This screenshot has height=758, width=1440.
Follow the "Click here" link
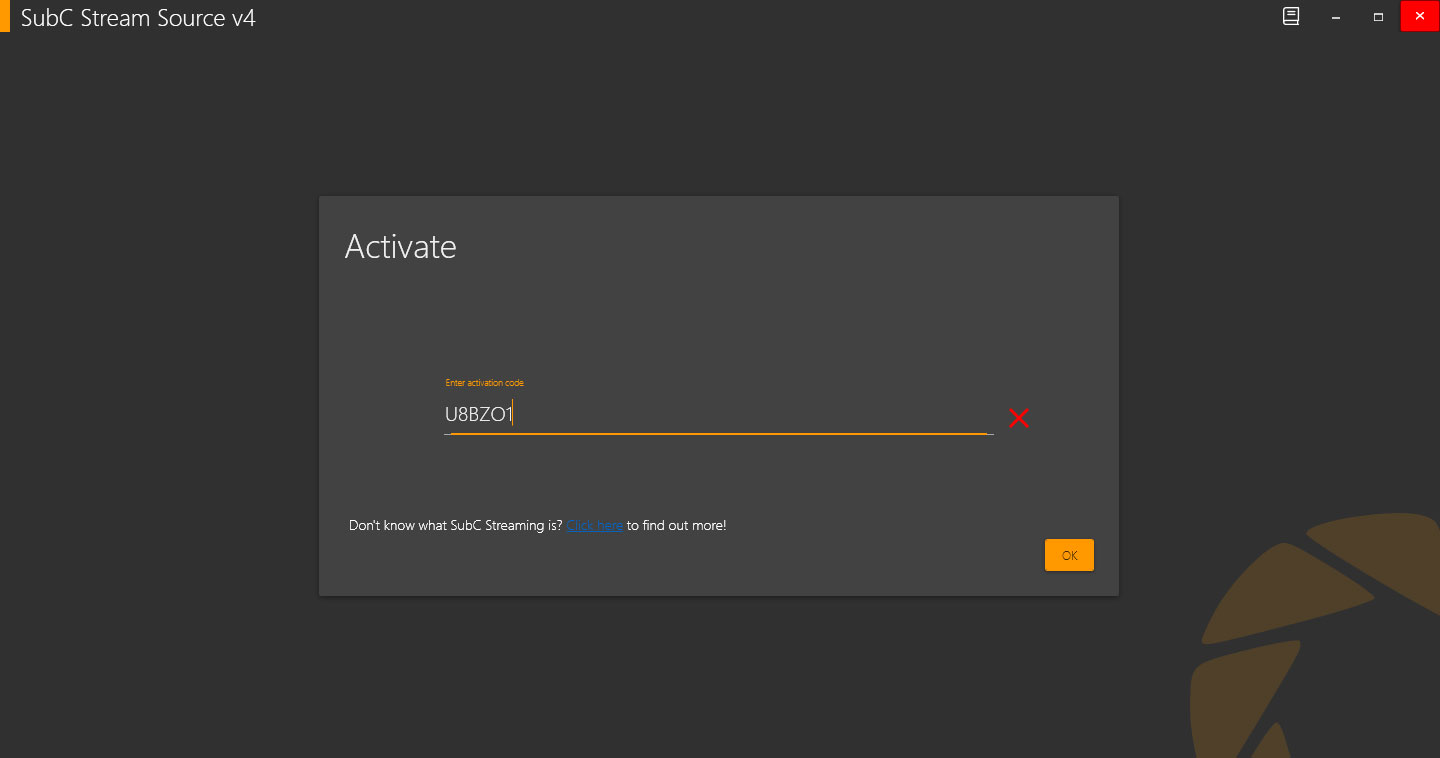[x=595, y=525]
